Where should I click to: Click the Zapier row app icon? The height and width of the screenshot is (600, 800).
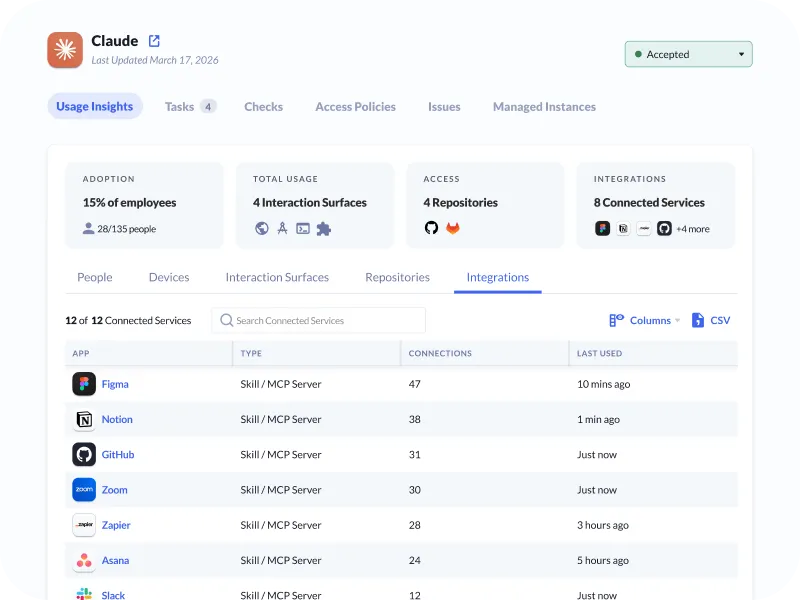click(x=84, y=525)
